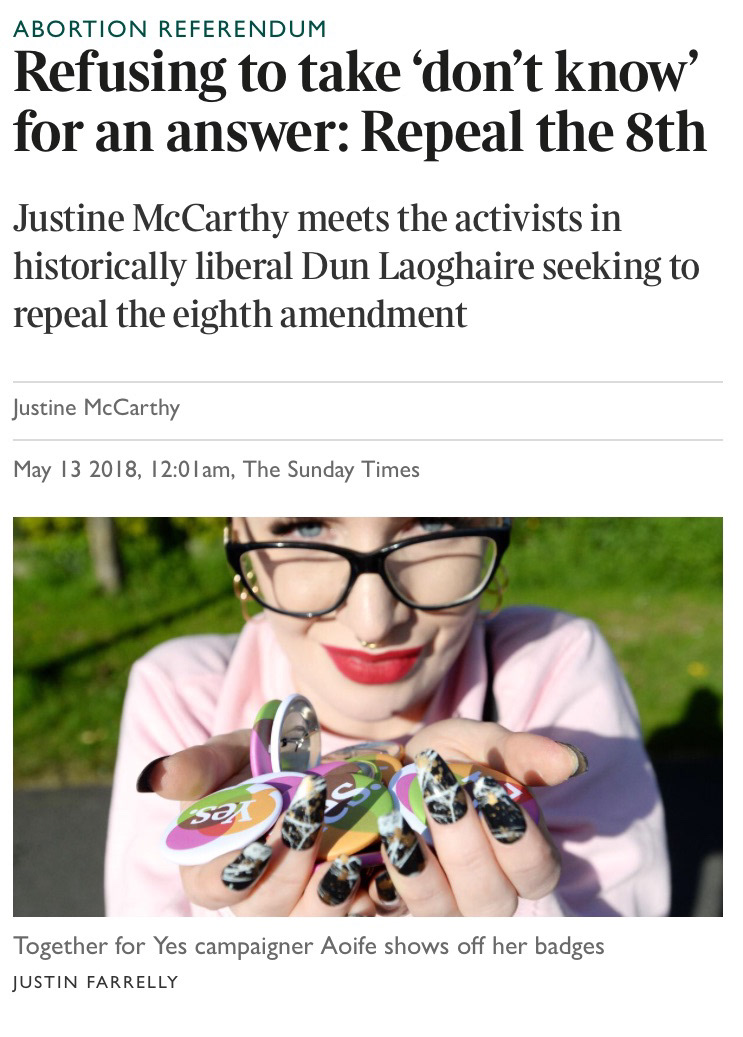743x1037 pixels.
Task: Click the subheading starting 'Justine McCarthy meets the activists'
Action: (317, 219)
